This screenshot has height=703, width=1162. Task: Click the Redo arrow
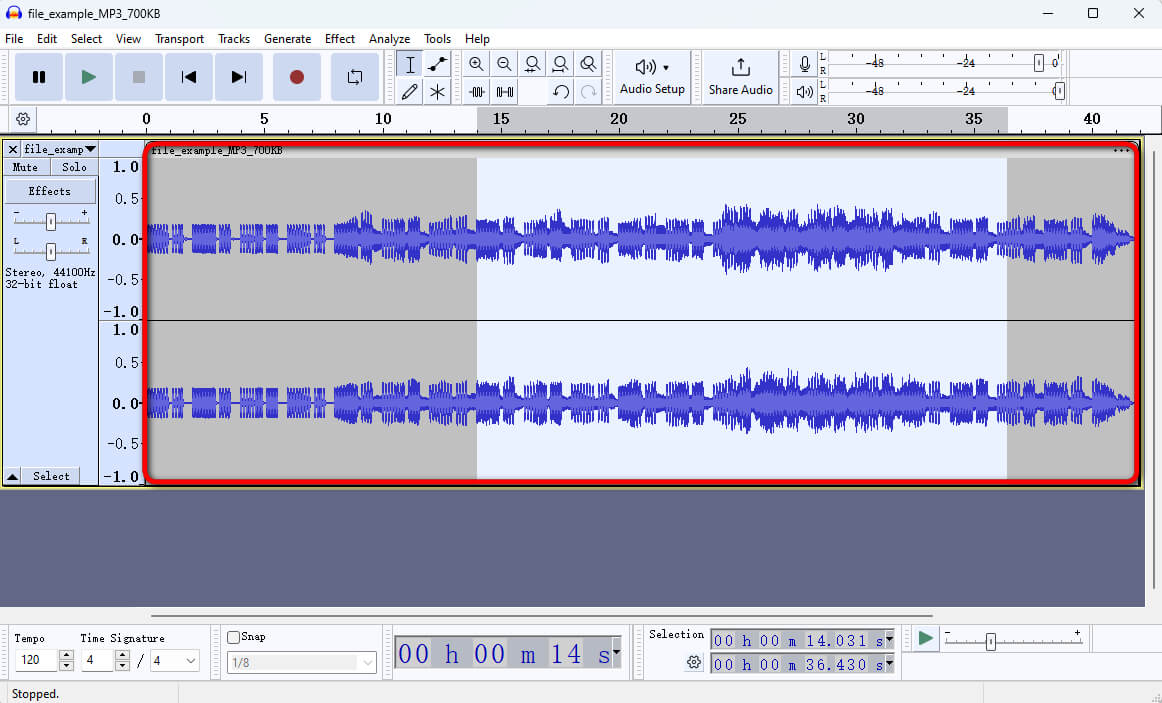[x=588, y=92]
